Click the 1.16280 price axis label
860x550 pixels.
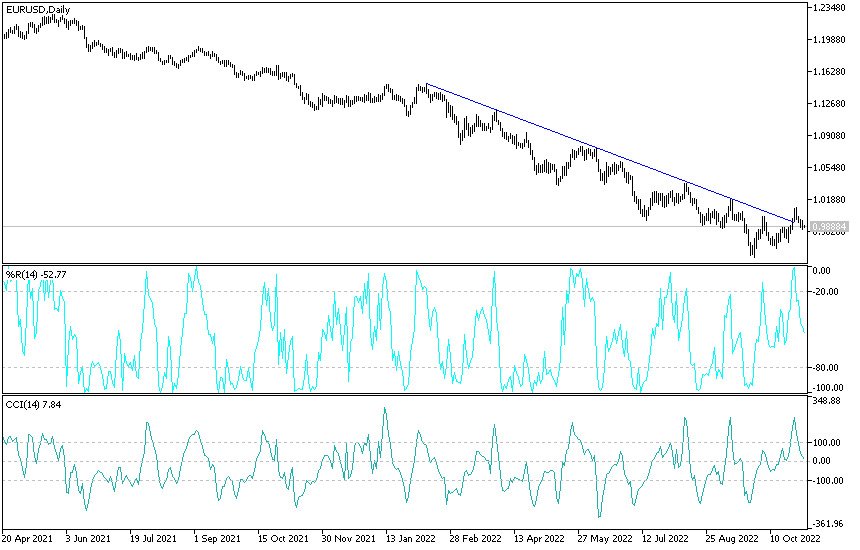pyautogui.click(x=829, y=72)
